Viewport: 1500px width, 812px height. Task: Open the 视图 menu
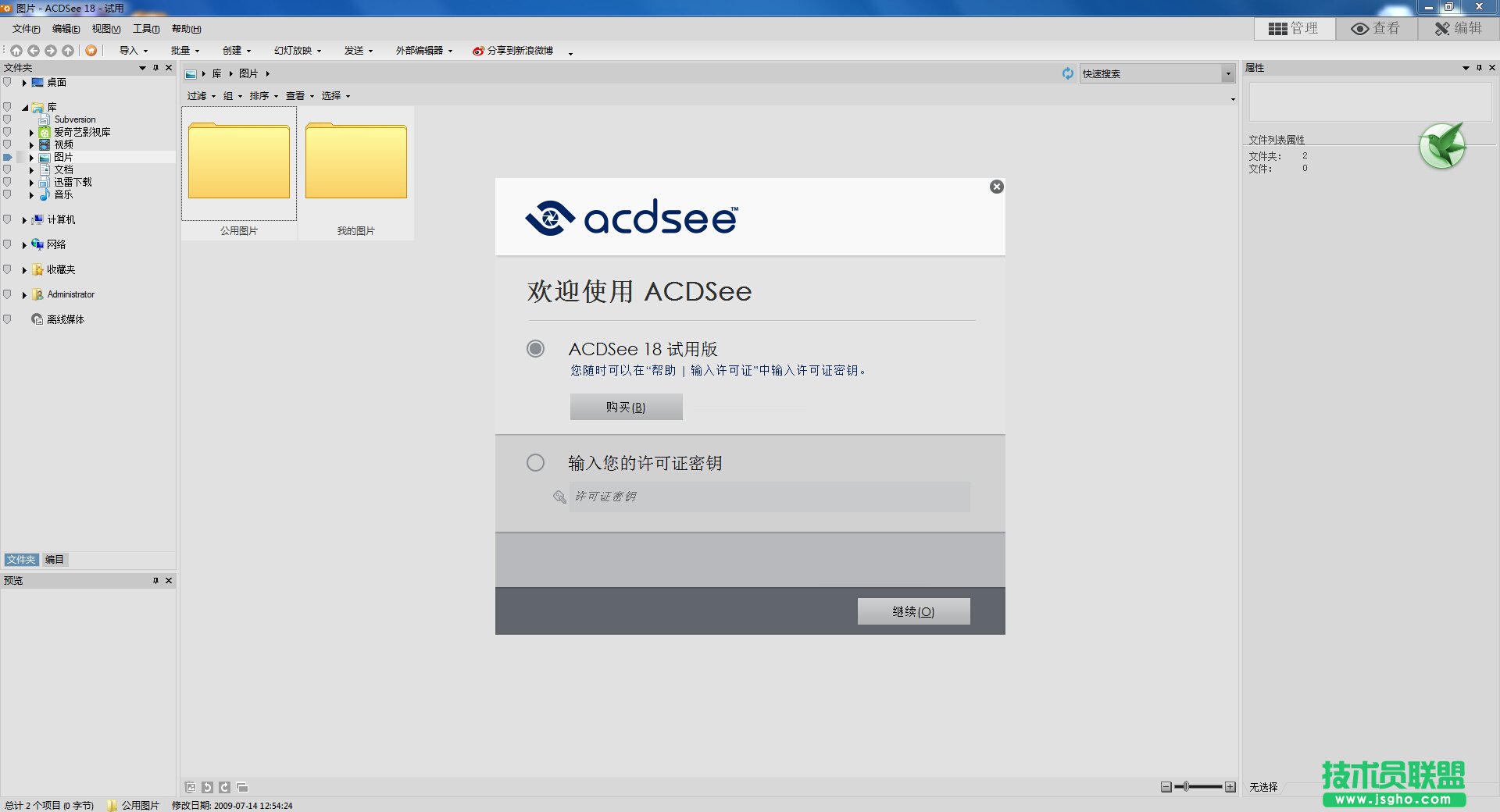click(x=106, y=29)
